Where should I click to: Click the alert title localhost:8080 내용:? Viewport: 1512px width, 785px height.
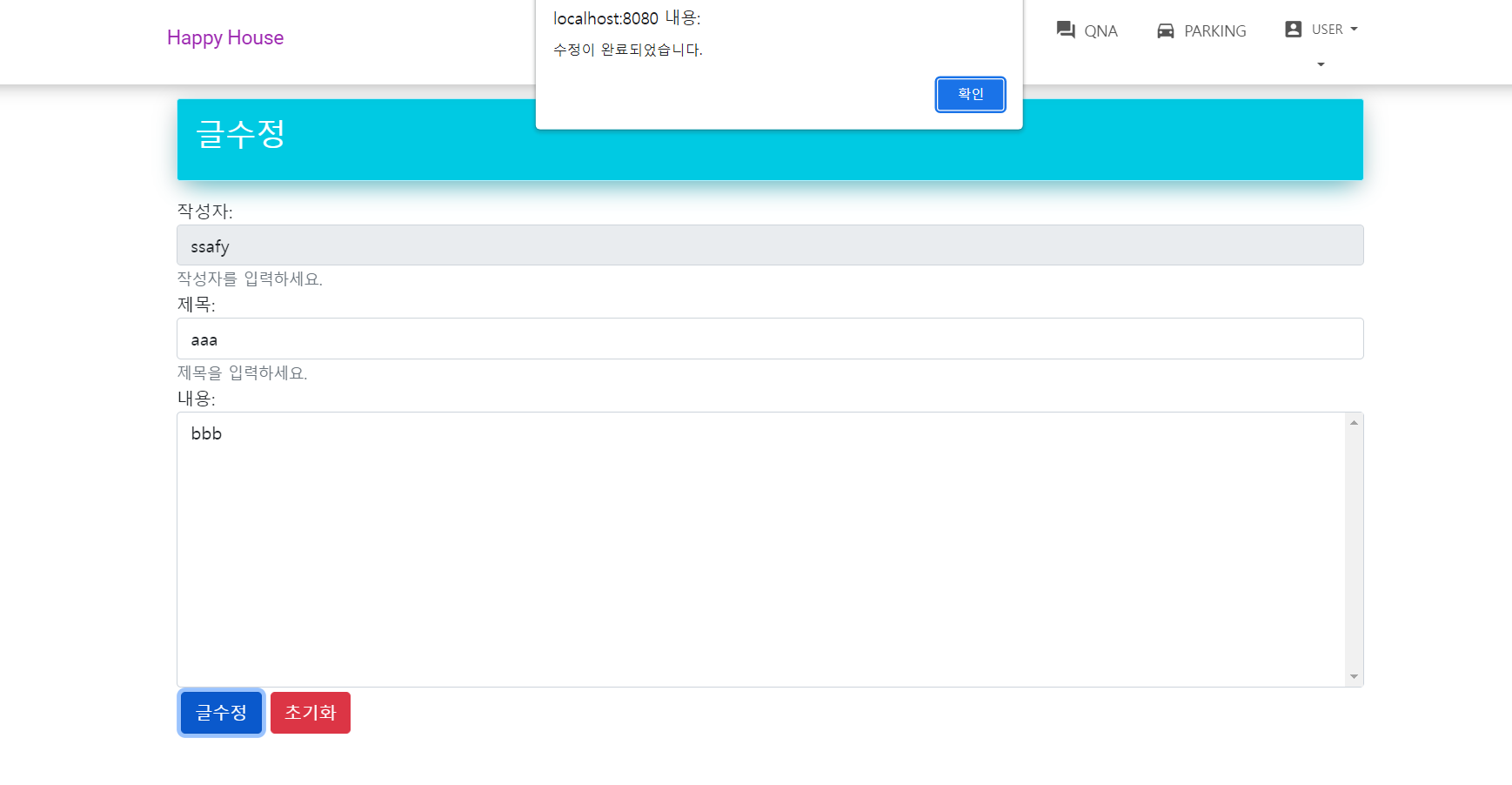(626, 18)
